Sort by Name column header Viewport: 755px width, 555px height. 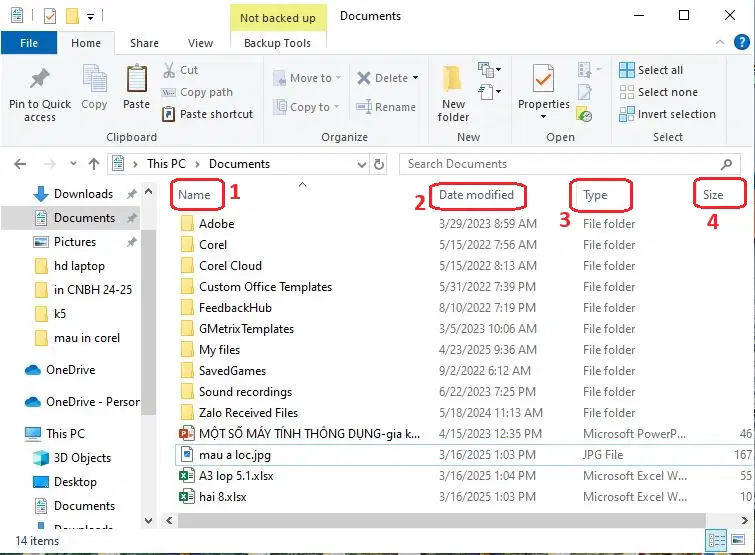coord(194,195)
